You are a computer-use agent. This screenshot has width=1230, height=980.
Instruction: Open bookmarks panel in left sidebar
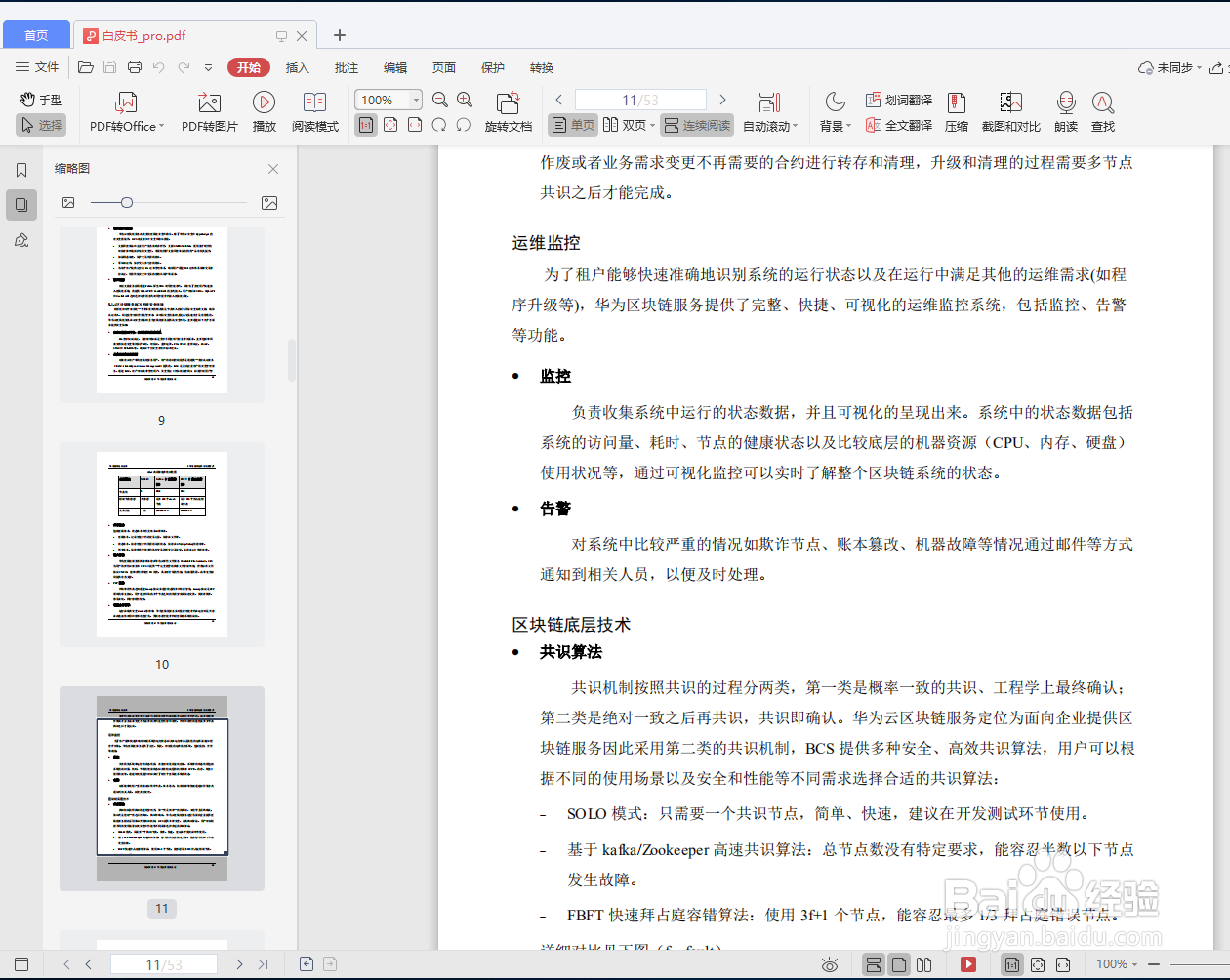[x=21, y=170]
